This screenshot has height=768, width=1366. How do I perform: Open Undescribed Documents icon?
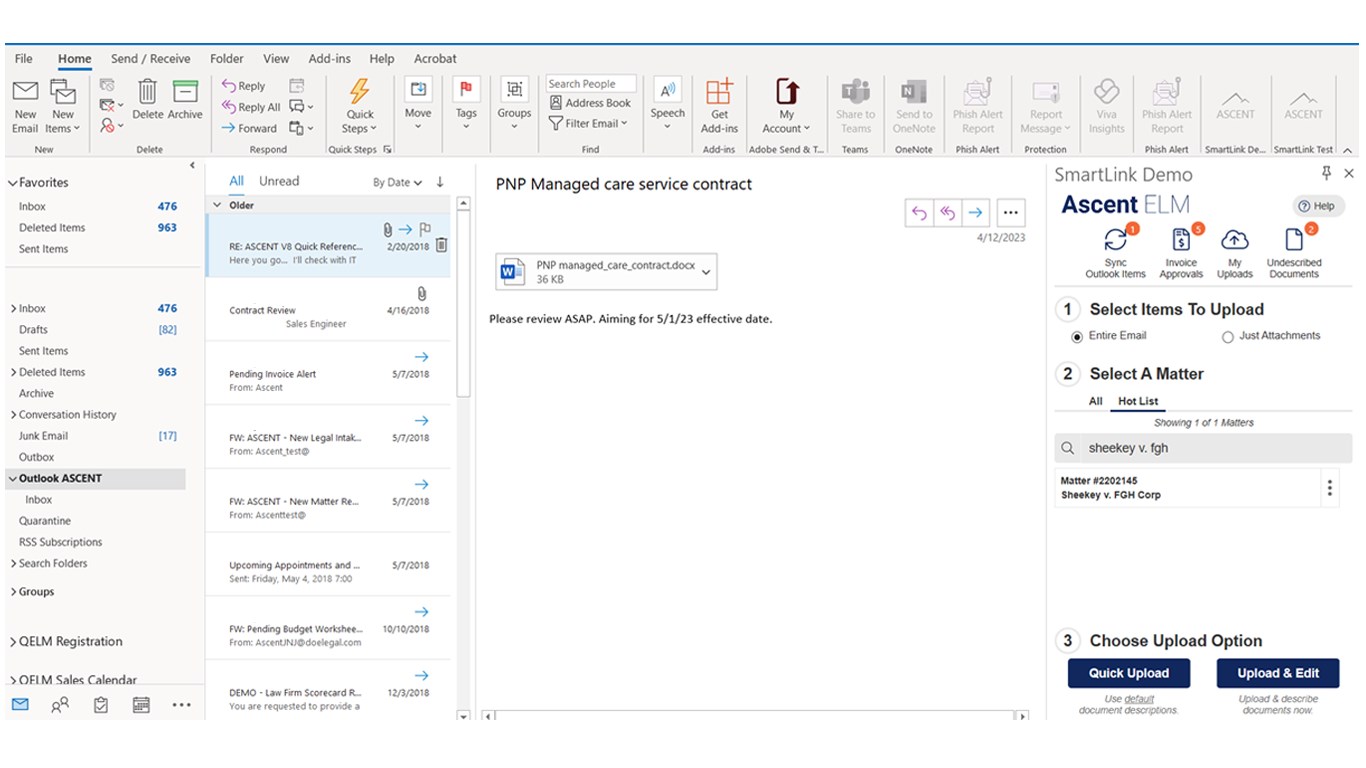point(1294,240)
